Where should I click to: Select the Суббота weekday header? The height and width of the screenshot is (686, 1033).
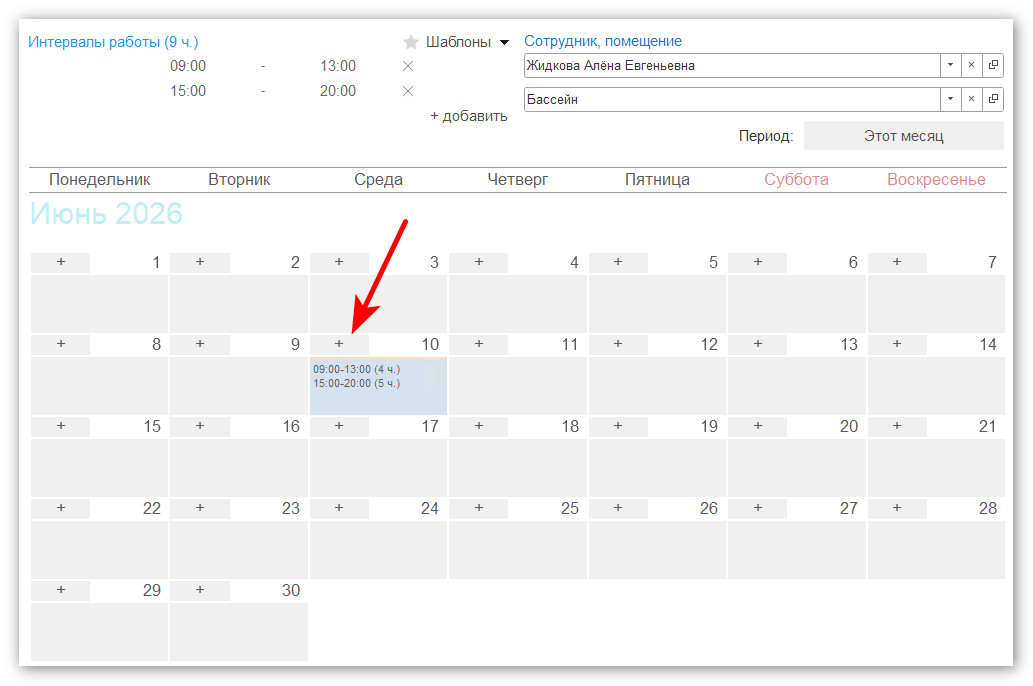tap(796, 179)
